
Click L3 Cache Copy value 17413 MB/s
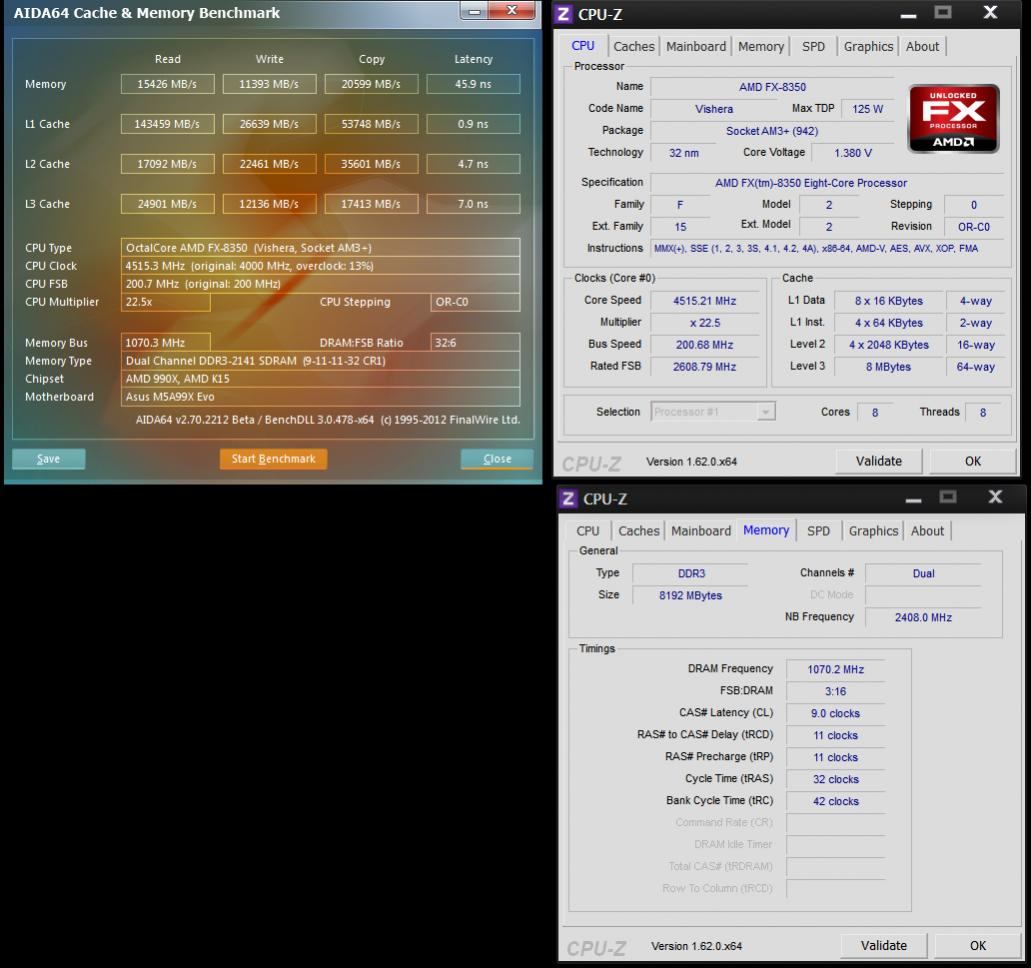[x=372, y=204]
